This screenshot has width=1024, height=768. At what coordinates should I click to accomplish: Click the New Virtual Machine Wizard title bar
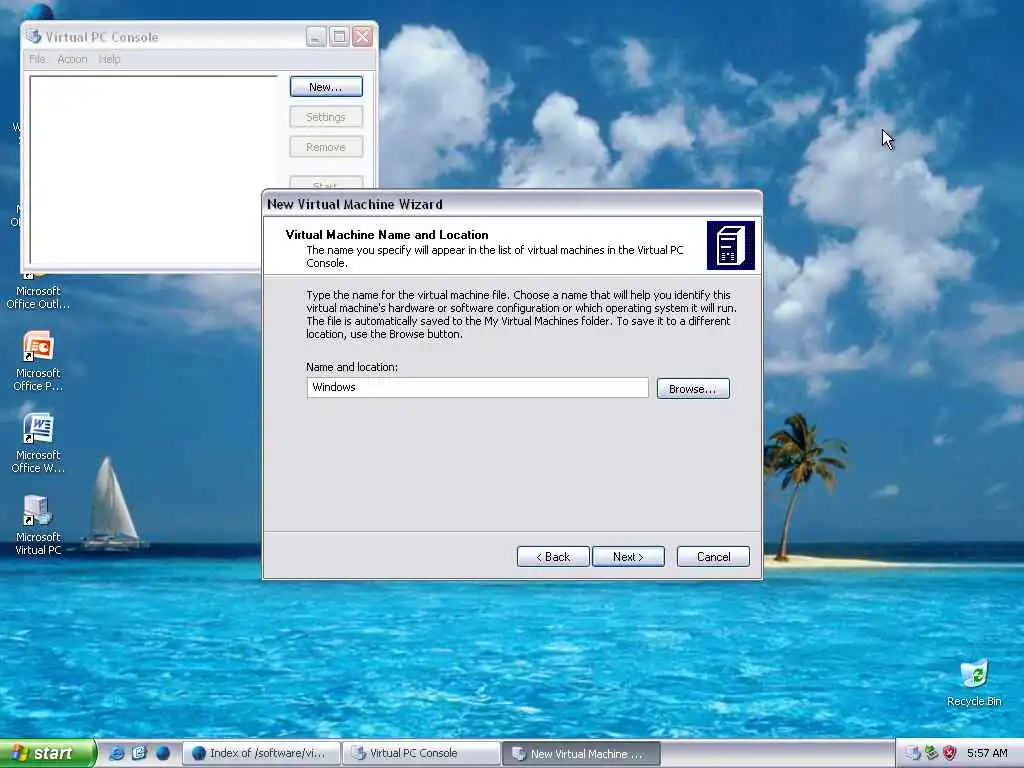point(511,204)
